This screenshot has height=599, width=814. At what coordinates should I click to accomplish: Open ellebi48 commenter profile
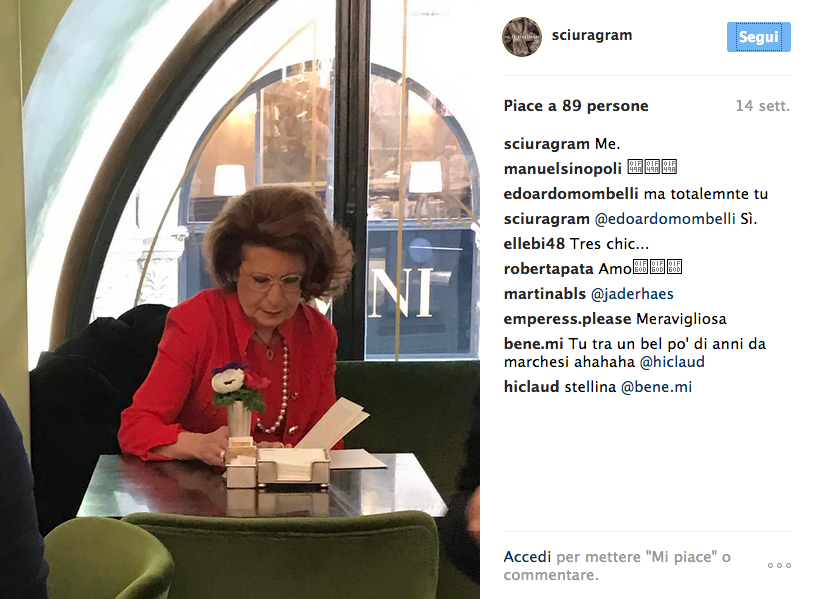(534, 244)
